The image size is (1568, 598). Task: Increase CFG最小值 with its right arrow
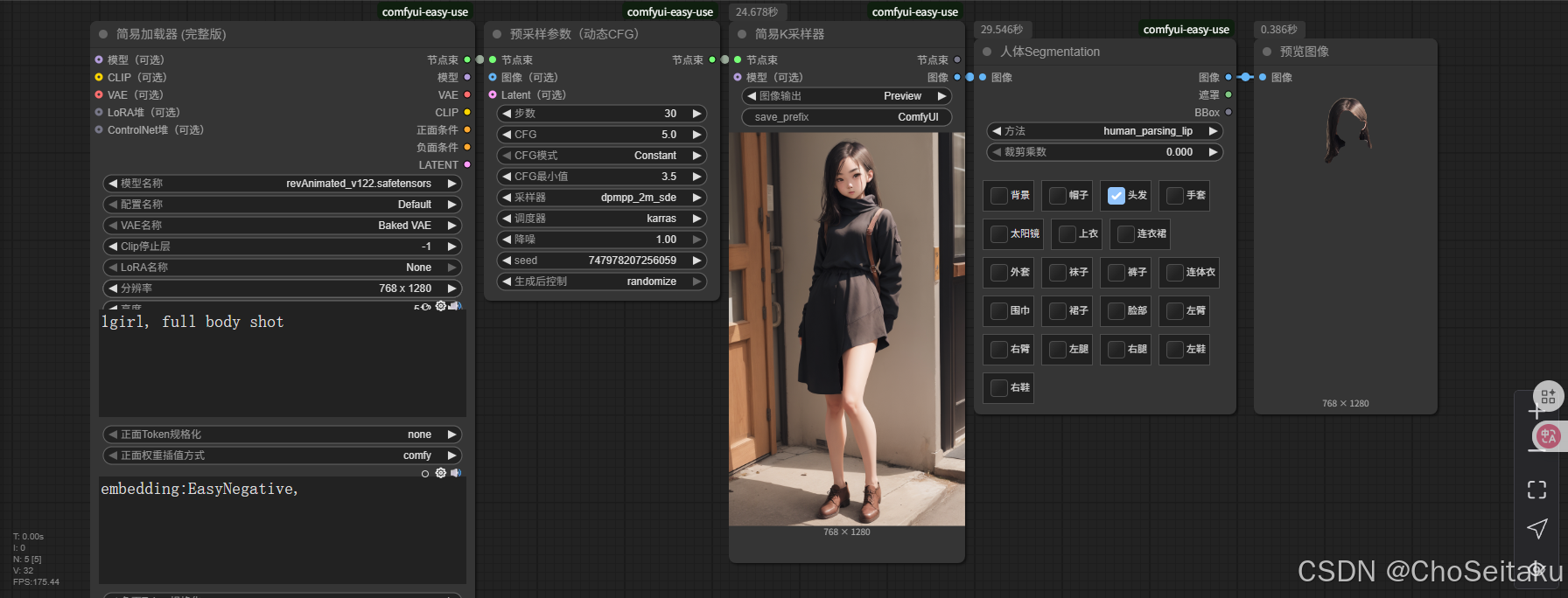coord(697,177)
